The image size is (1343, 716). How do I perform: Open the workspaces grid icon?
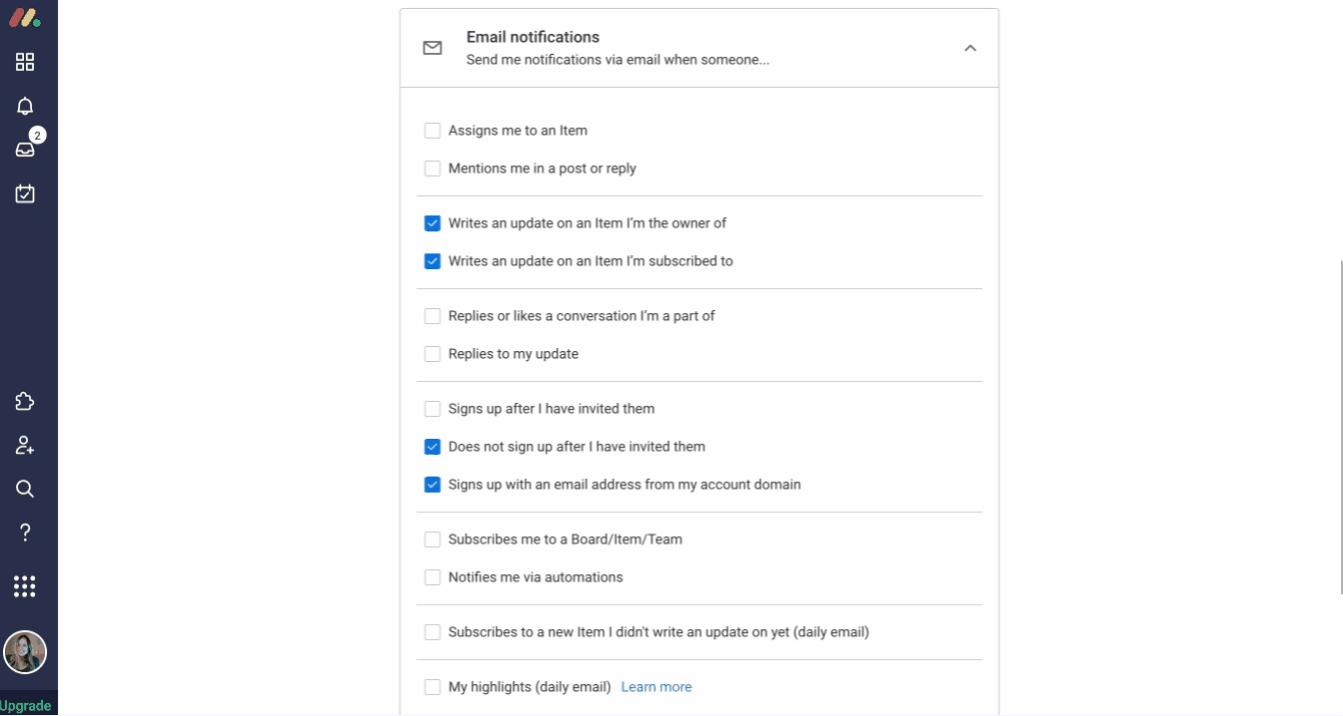coord(25,62)
